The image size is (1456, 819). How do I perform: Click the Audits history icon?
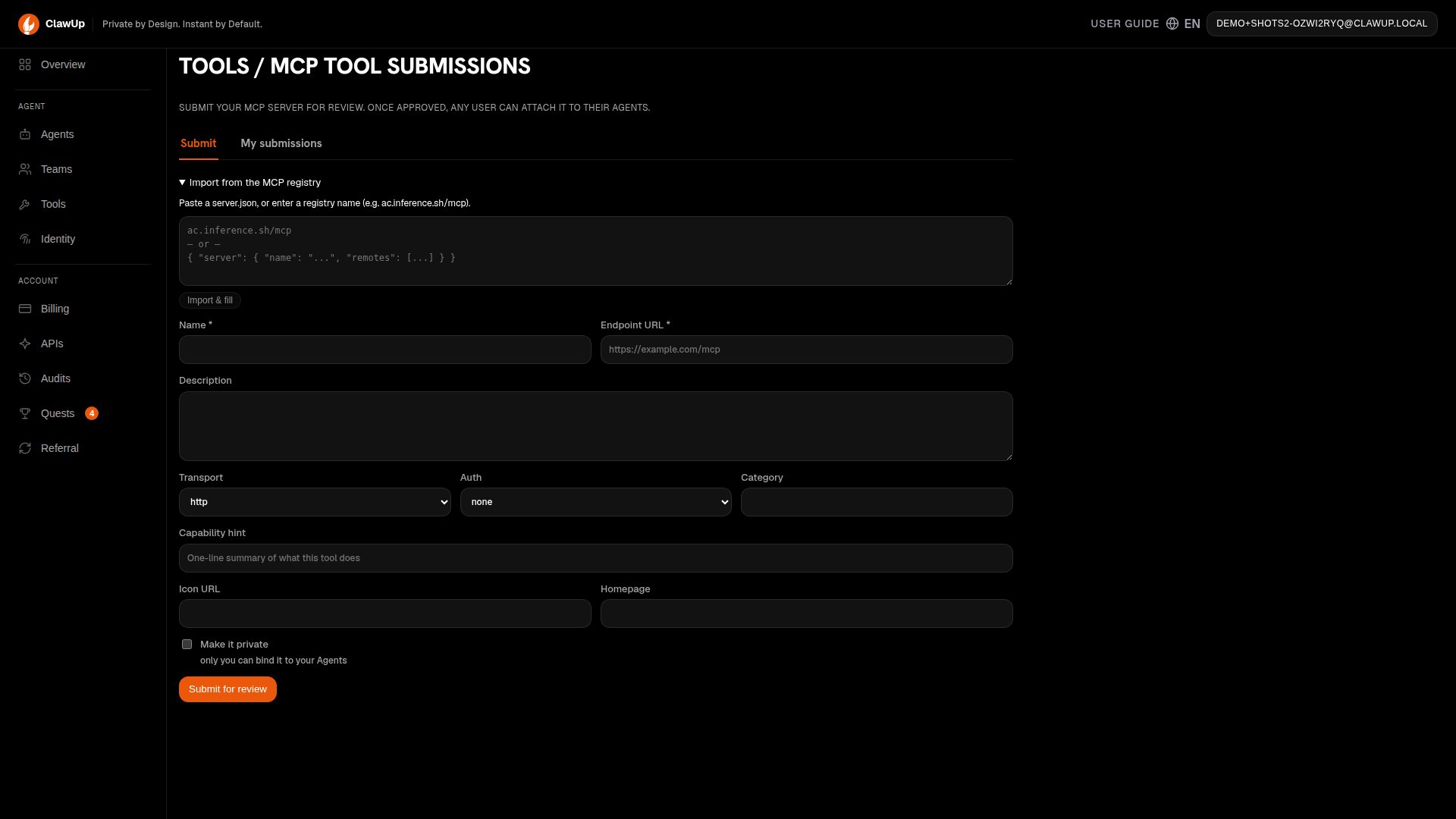[x=25, y=378]
